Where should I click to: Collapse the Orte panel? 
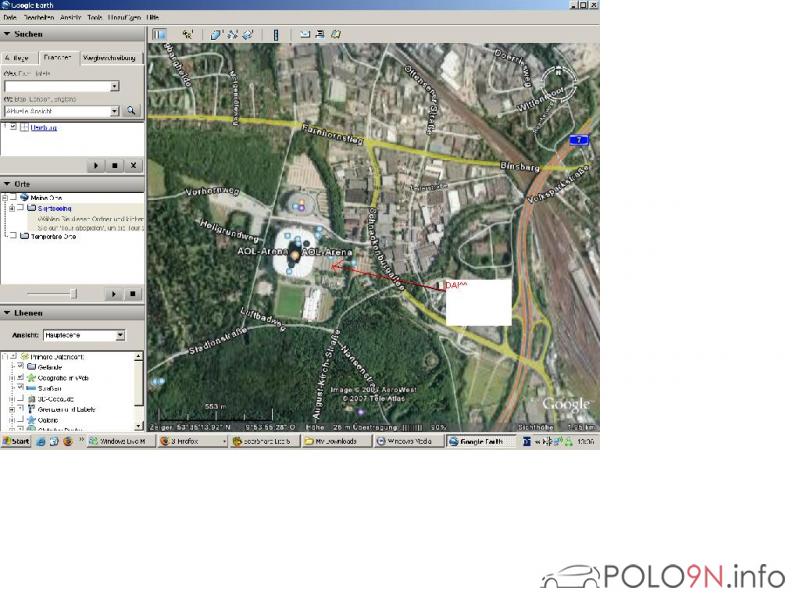7,184
